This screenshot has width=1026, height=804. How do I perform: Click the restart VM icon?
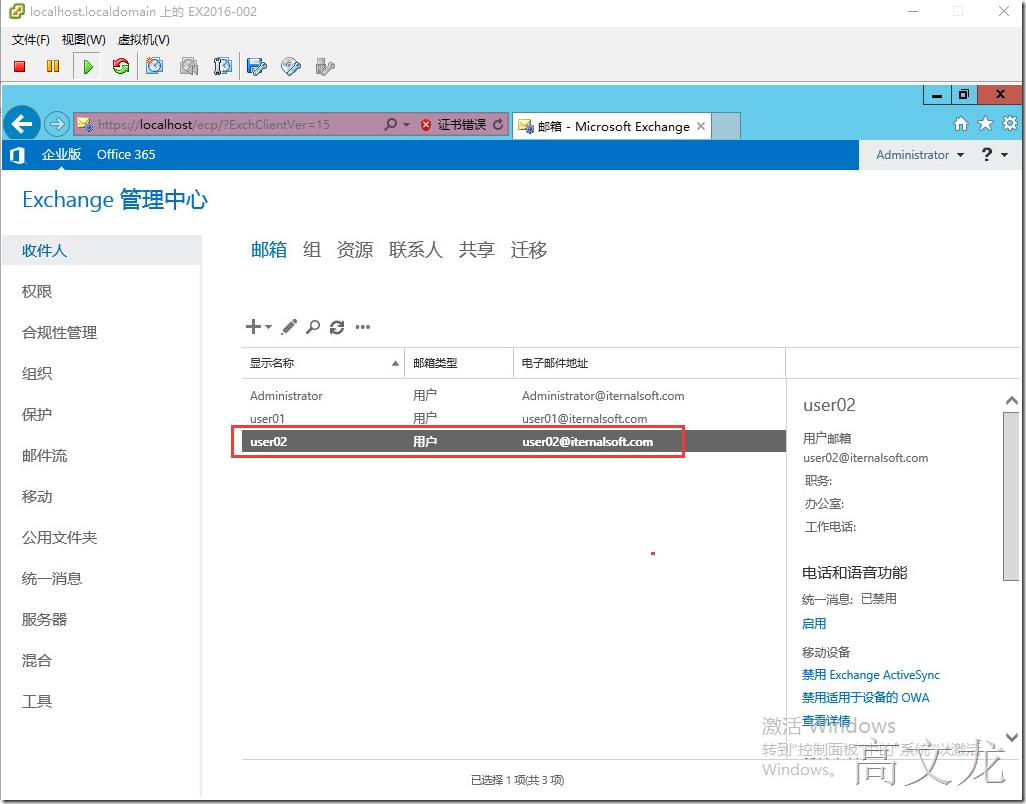(x=120, y=66)
